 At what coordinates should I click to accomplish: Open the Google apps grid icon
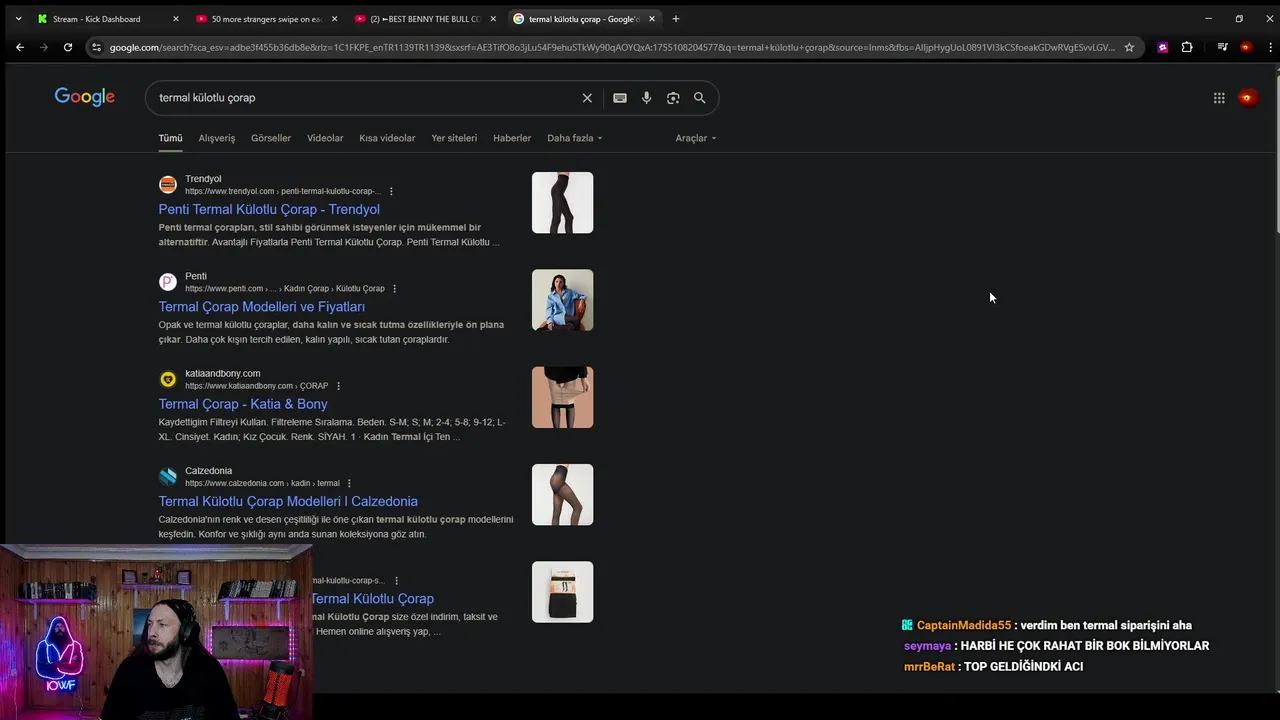[1219, 98]
